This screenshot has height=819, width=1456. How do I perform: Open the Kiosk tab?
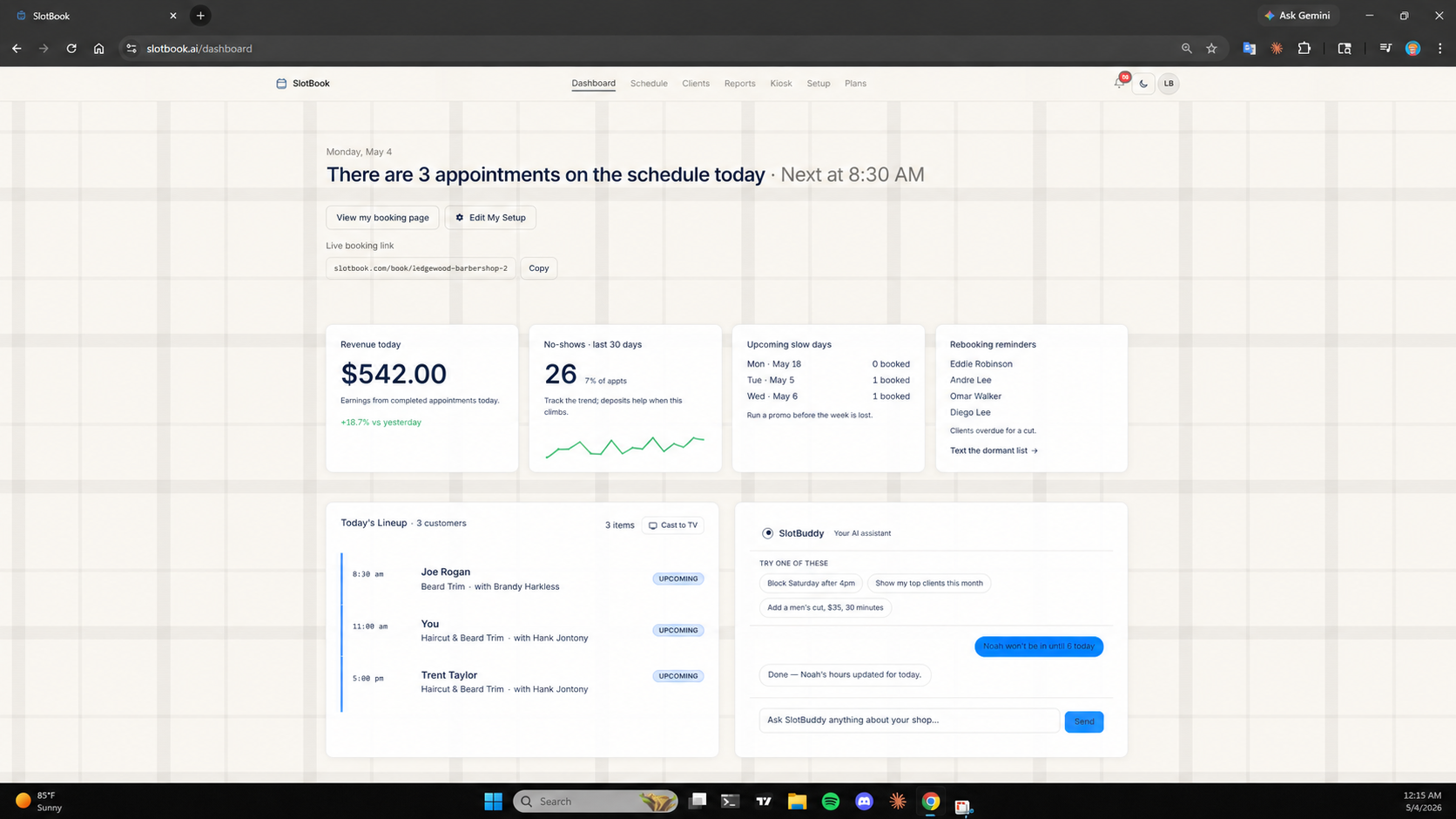click(781, 84)
